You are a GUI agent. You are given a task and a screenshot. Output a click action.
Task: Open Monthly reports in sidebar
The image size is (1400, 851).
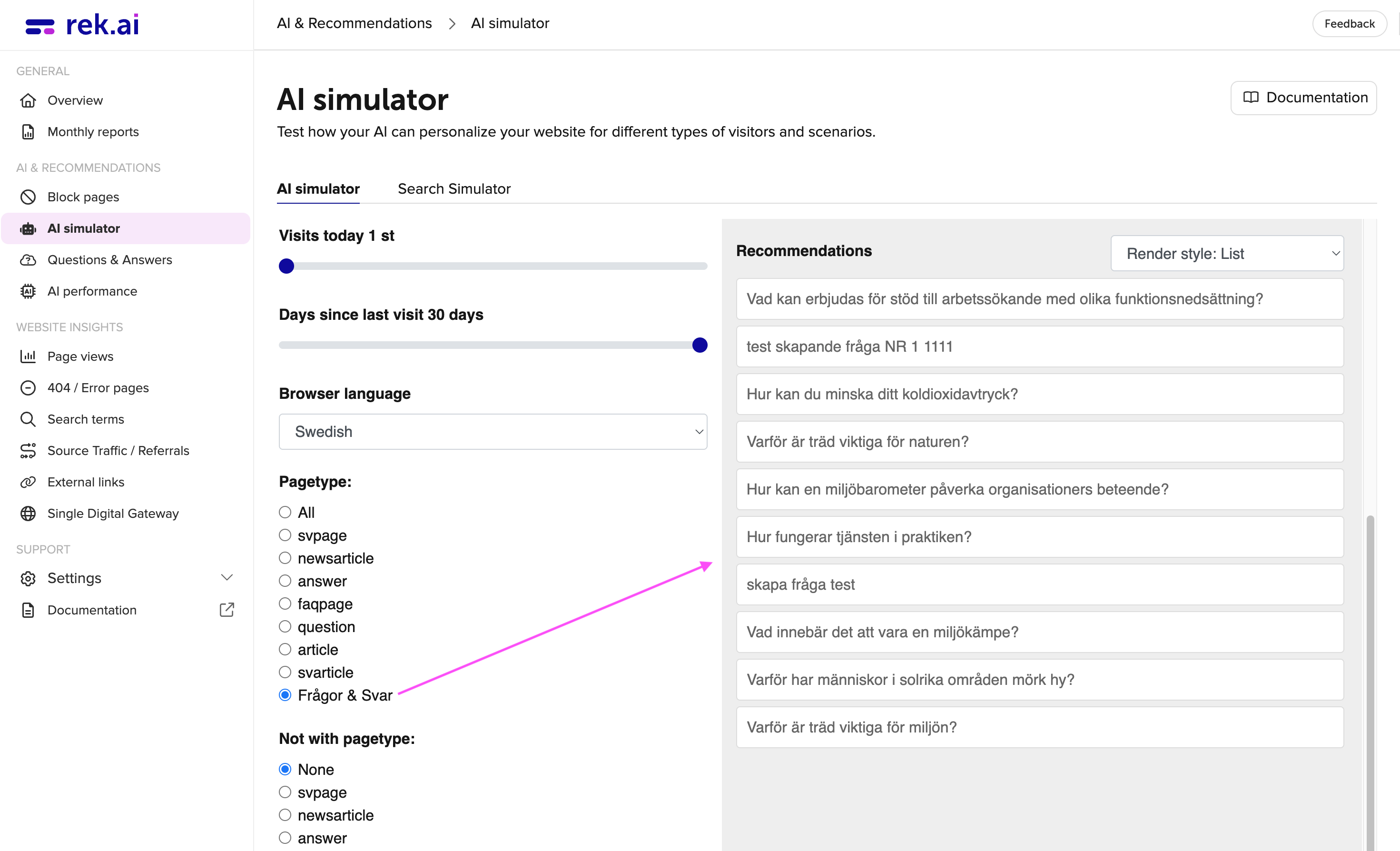click(93, 131)
